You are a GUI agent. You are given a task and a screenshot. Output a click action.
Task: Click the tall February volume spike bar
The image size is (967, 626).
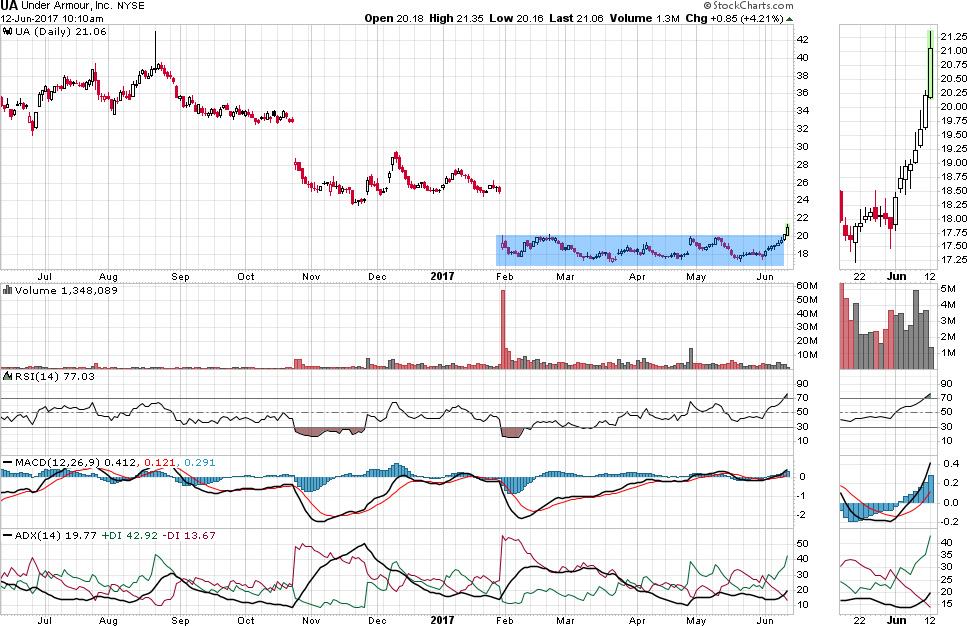503,329
